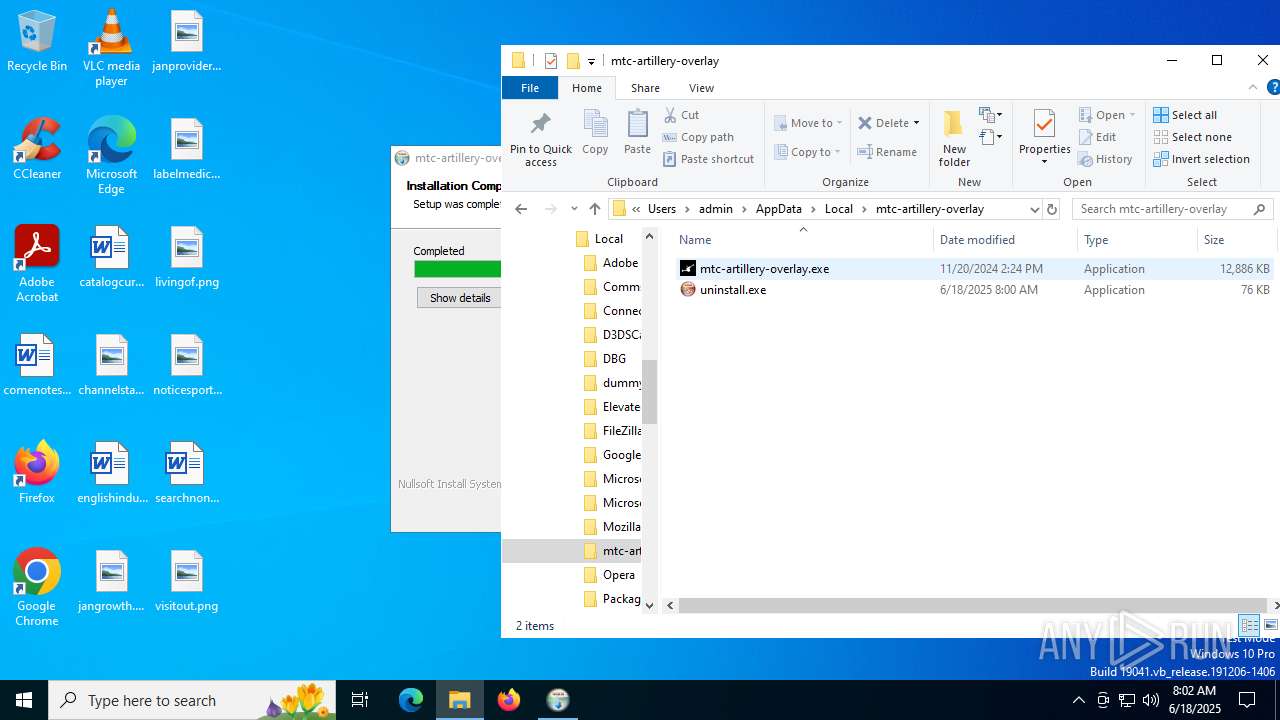Click AppData in the address breadcrumb
1280x720 pixels.
(779, 209)
